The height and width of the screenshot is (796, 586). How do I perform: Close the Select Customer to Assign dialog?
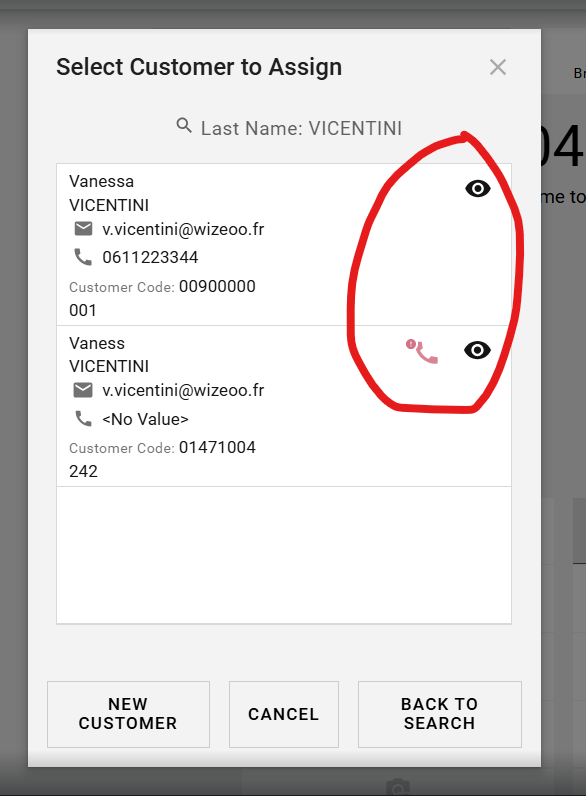498,67
